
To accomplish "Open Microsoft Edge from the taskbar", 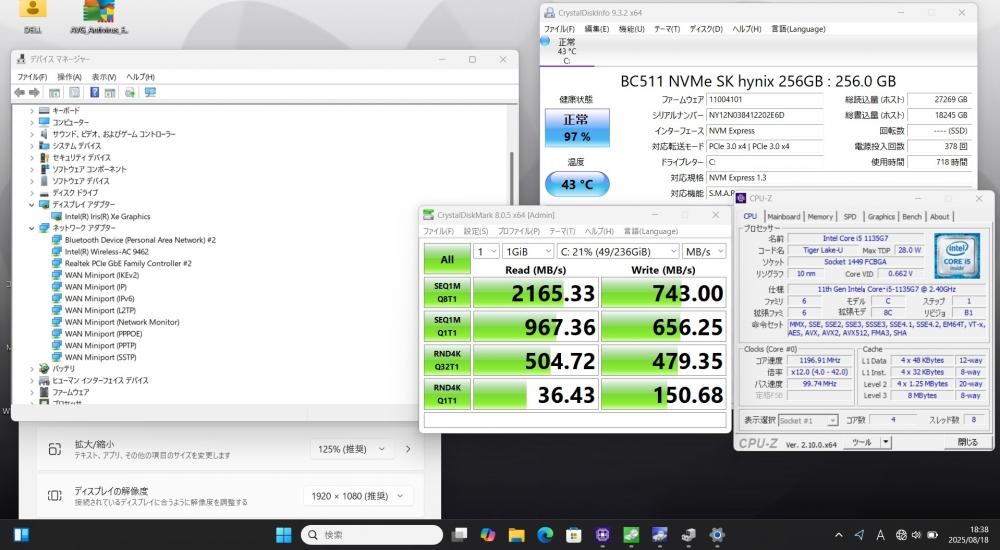I will click(545, 535).
